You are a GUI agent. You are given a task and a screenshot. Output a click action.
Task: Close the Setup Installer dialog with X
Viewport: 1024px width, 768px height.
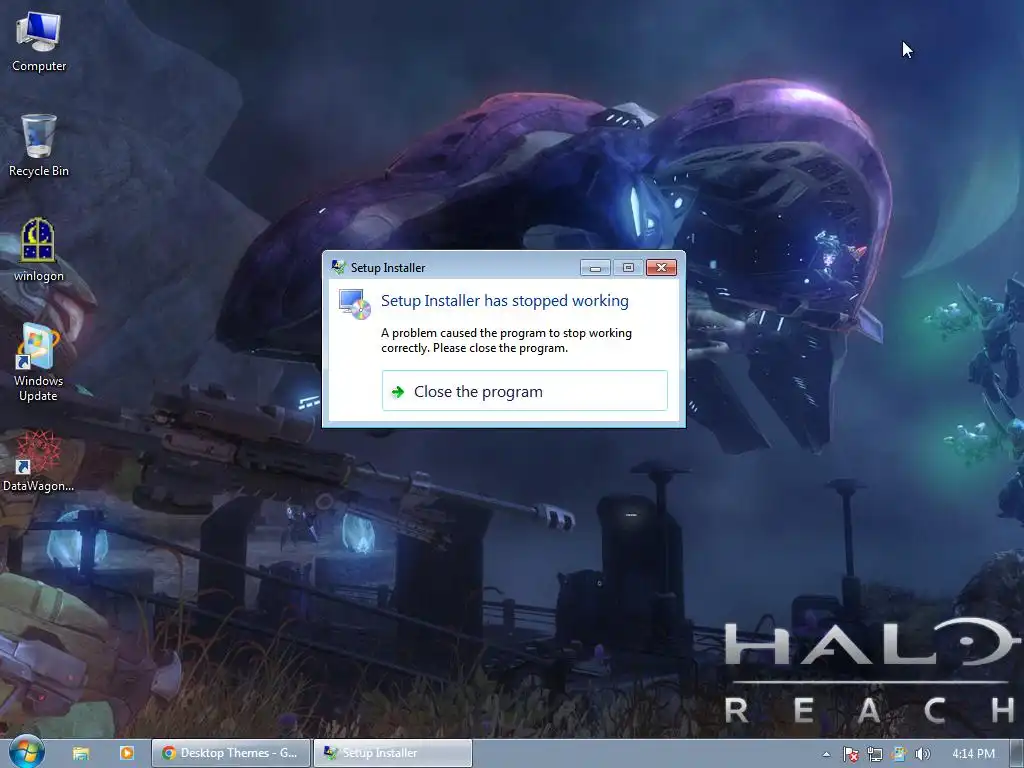[x=661, y=267]
